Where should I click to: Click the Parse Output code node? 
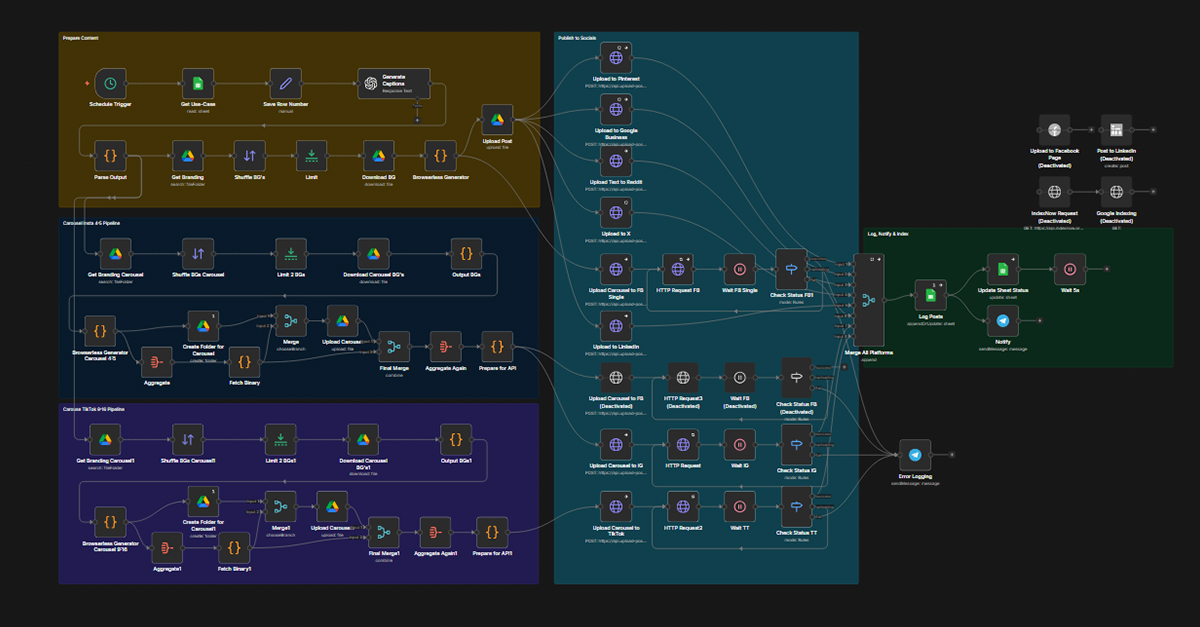[x=110, y=155]
